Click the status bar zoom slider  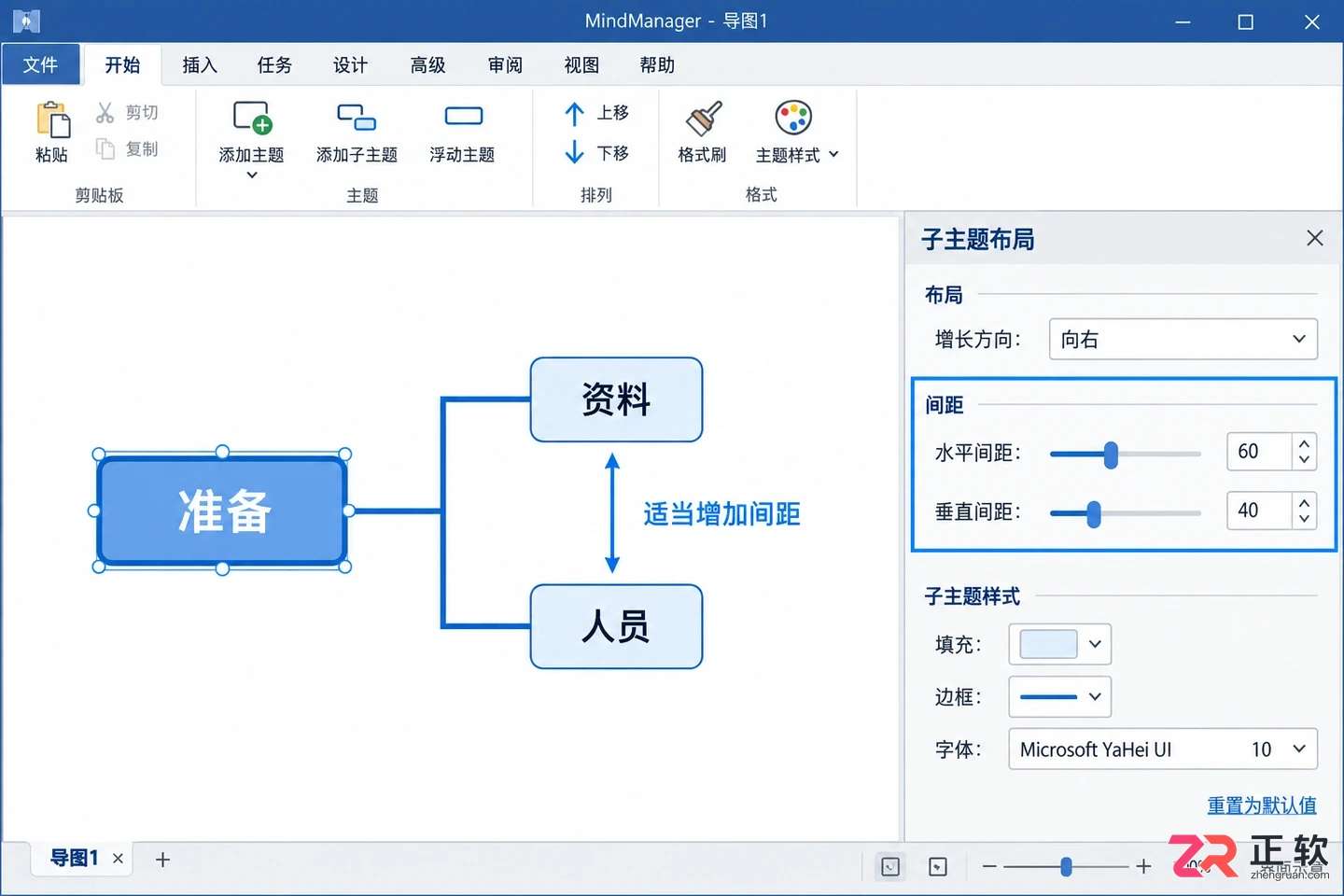point(1066,867)
